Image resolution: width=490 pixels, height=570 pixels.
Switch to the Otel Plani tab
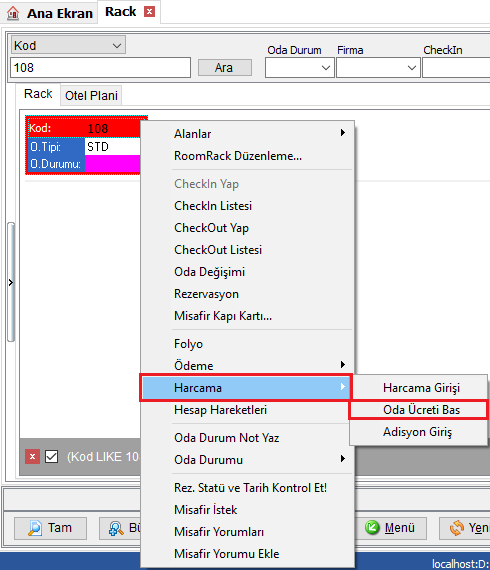coord(91,96)
